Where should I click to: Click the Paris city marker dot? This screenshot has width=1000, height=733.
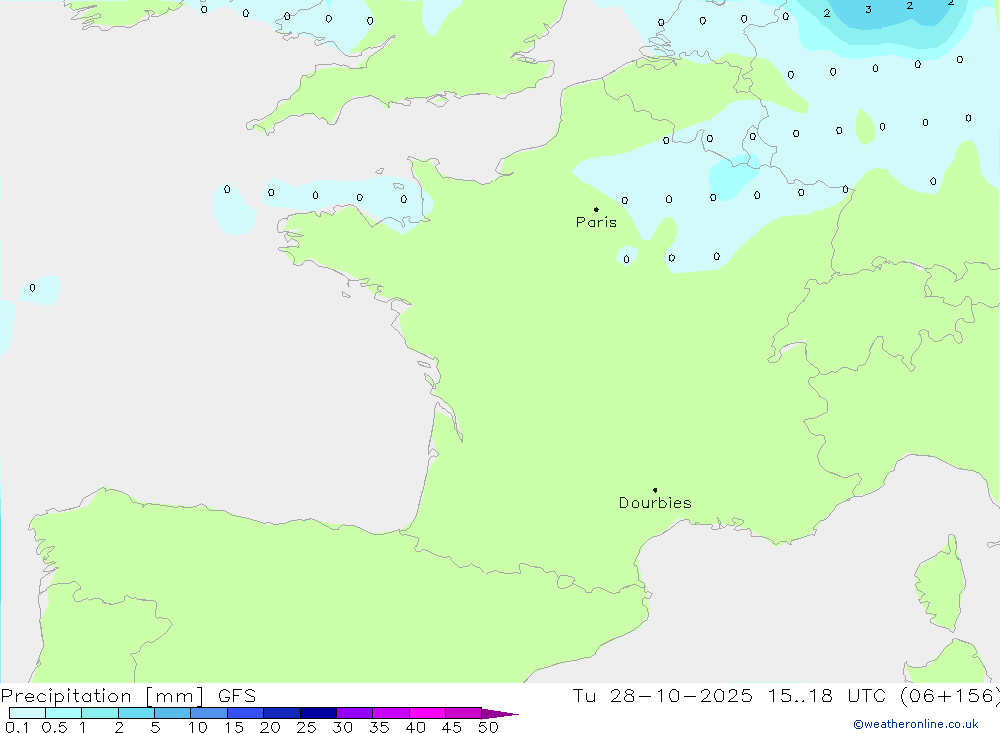click(x=596, y=209)
